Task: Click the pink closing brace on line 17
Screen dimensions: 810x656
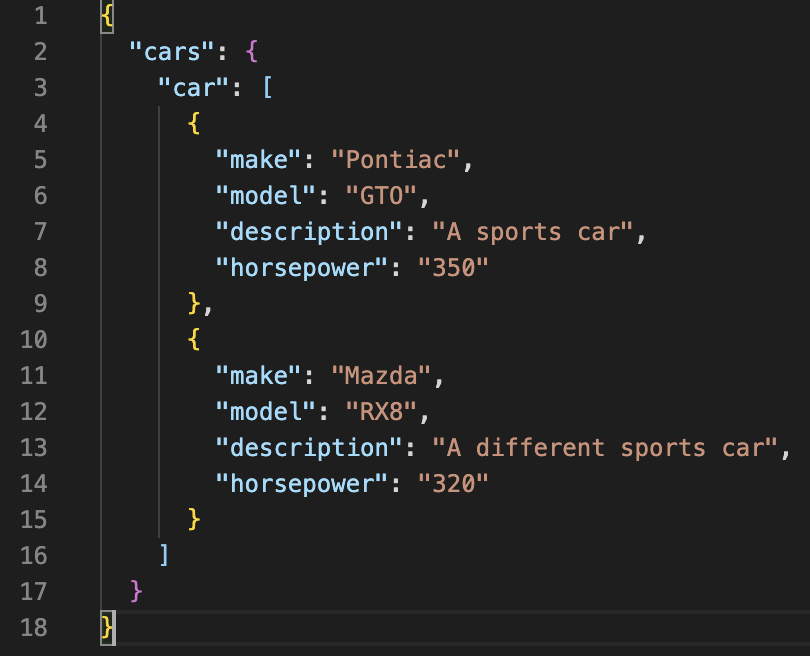Action: [136, 591]
